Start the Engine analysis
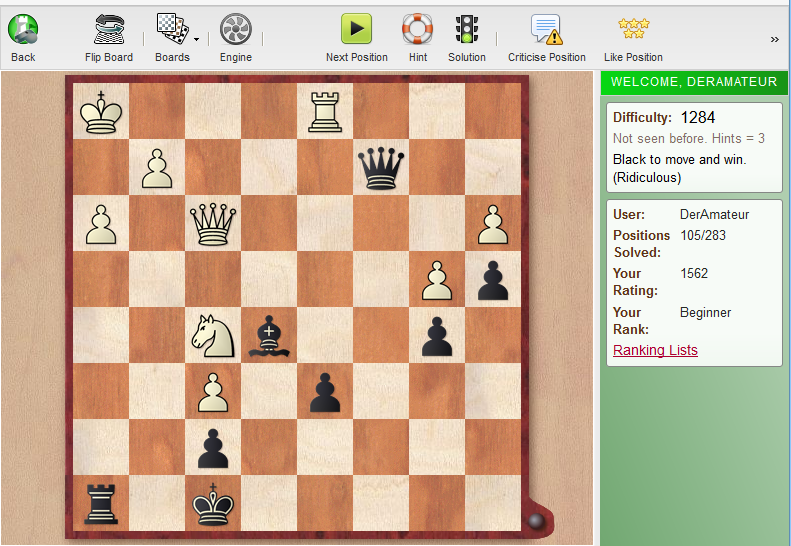The image size is (791, 546). 236,30
